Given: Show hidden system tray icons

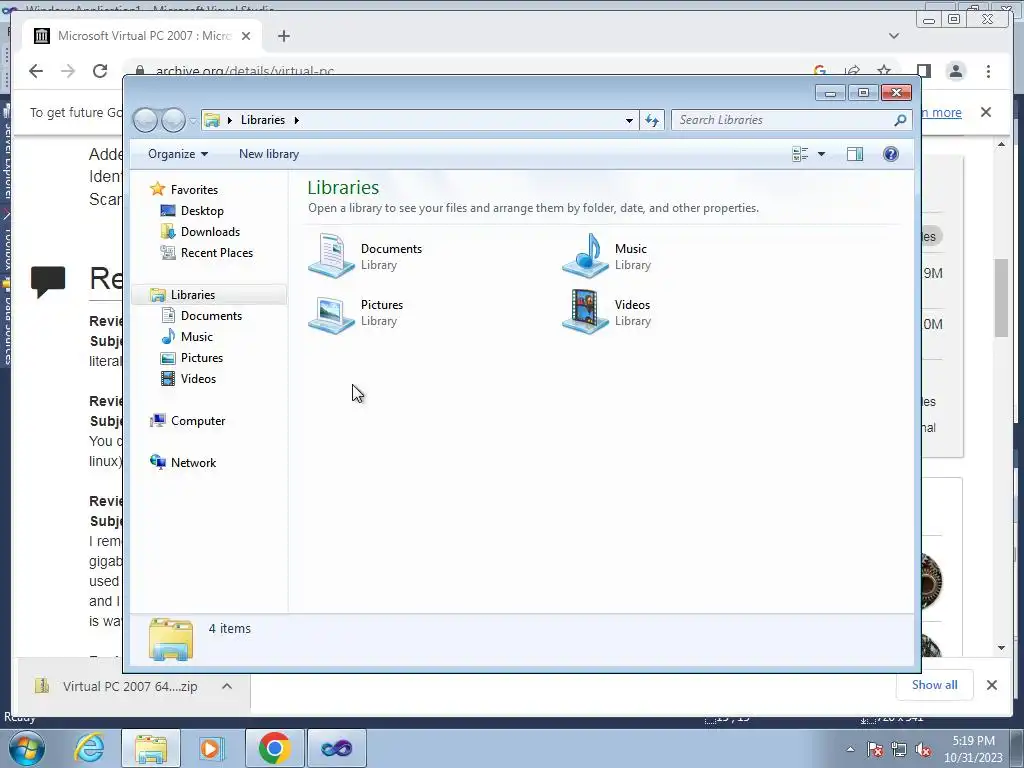Looking at the screenshot, I should pyautogui.click(x=850, y=750).
